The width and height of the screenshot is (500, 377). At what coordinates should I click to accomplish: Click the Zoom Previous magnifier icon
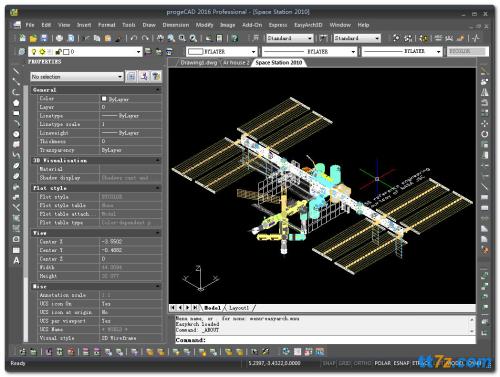(193, 38)
